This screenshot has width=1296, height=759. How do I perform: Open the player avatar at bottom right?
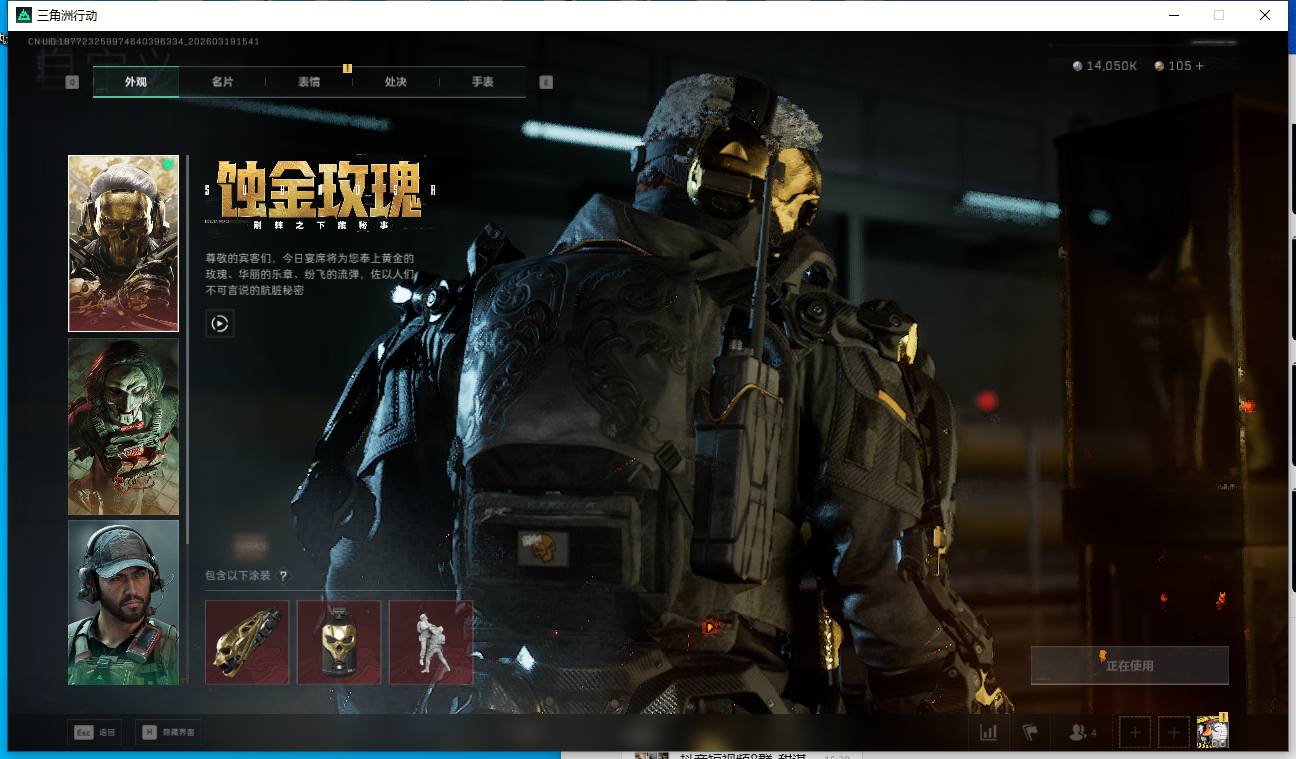pyautogui.click(x=1212, y=733)
